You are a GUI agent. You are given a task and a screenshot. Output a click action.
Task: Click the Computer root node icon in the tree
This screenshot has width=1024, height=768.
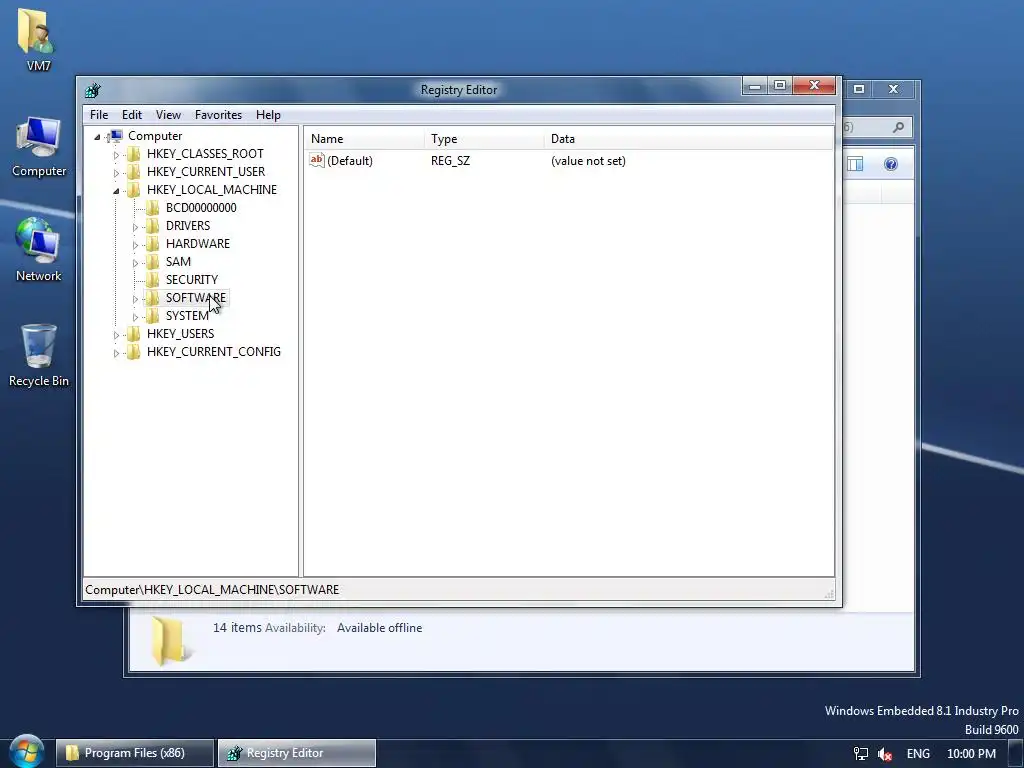point(115,136)
